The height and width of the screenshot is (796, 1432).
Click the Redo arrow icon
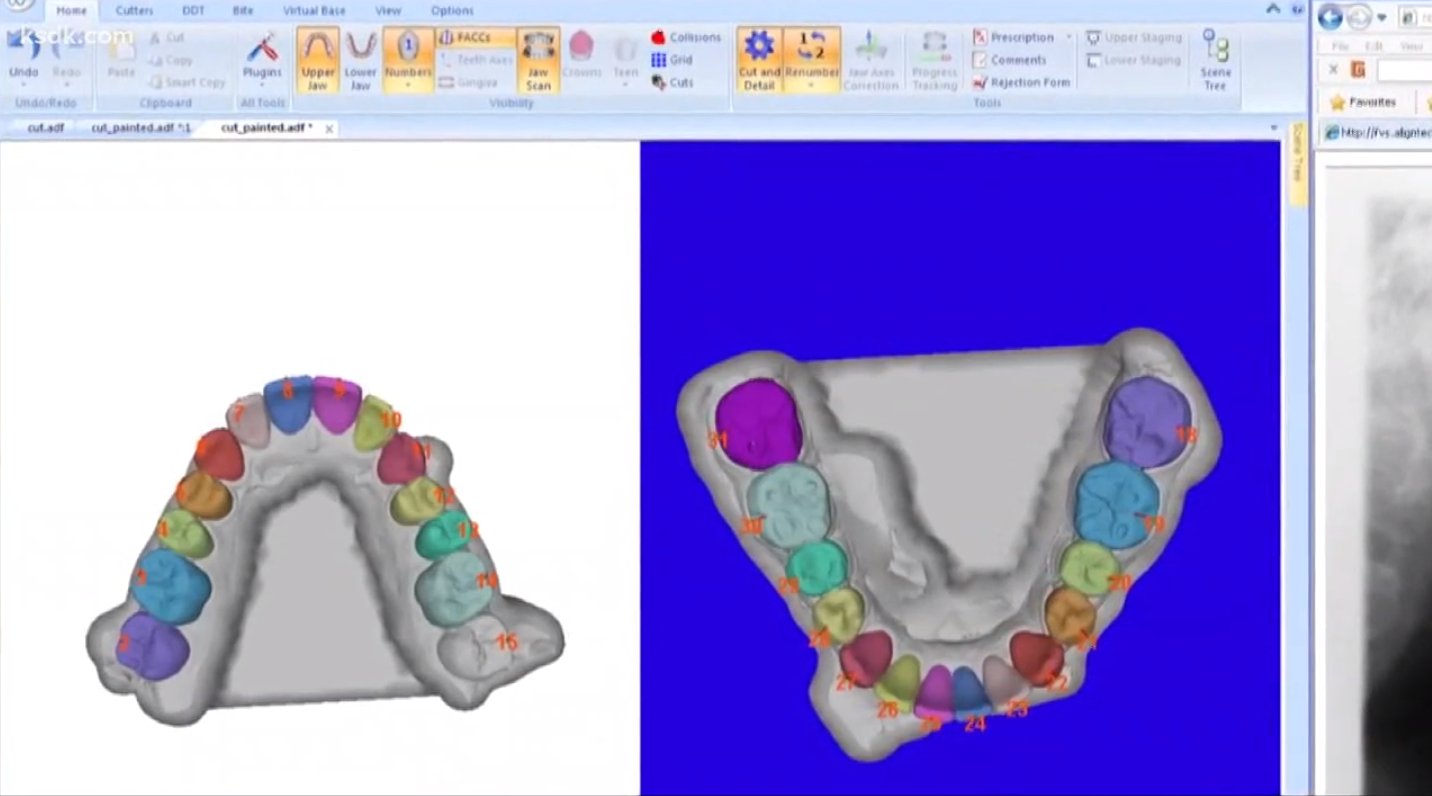67,46
